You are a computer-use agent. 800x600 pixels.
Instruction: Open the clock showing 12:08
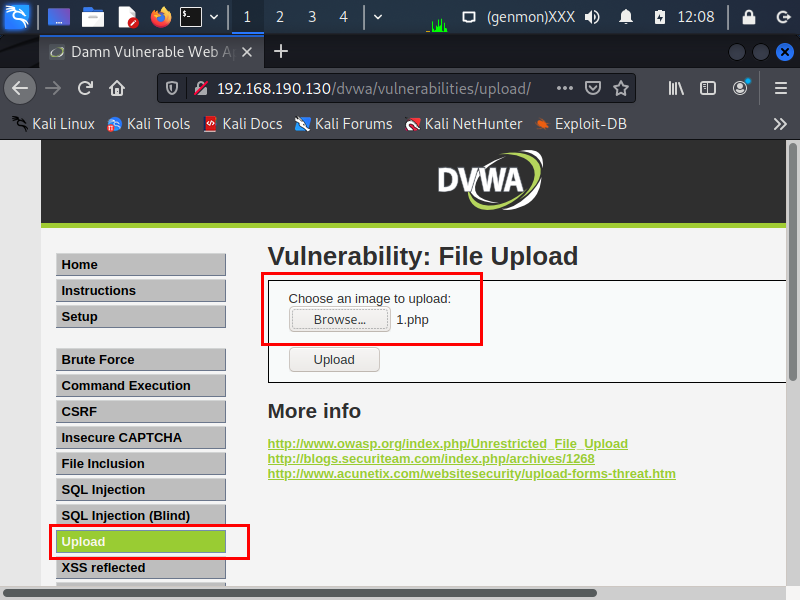696,17
